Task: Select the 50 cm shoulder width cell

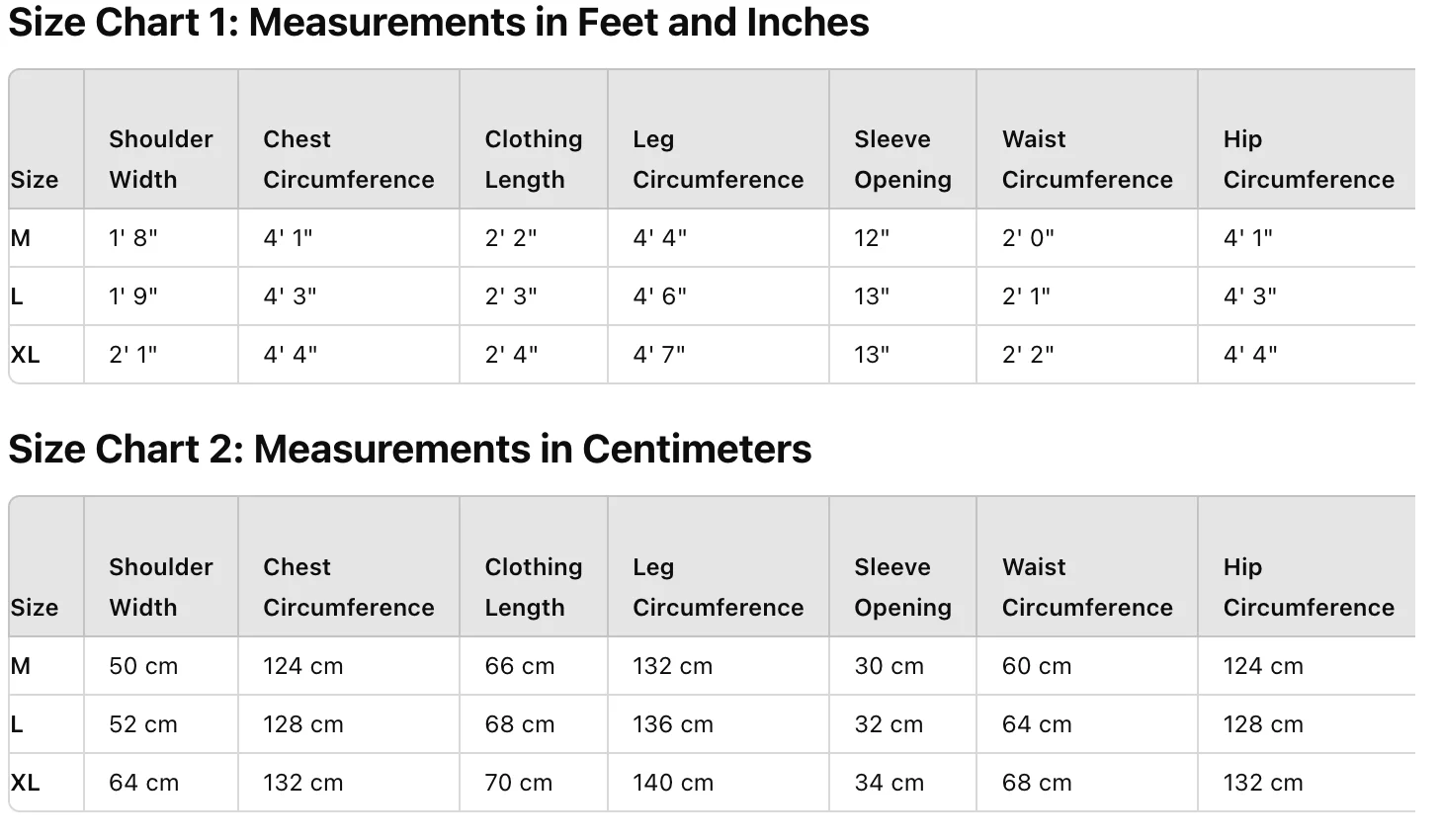Action: pos(143,666)
